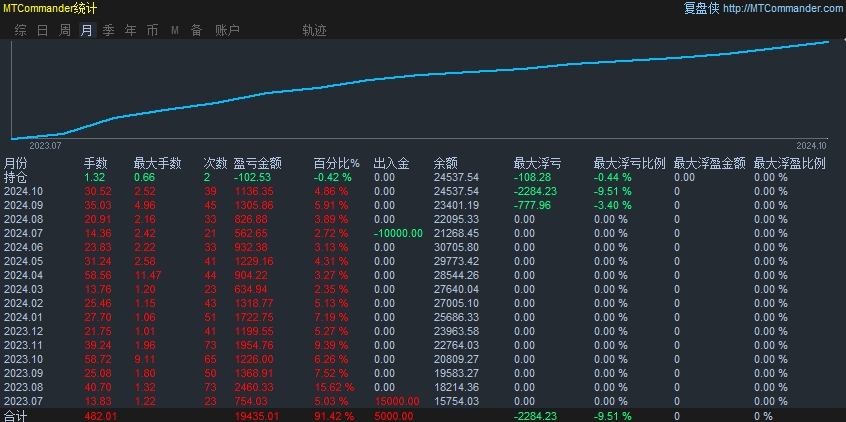The image size is (846, 422).
Task: Click the 2023.07 chart axis label
Action: coord(46,146)
